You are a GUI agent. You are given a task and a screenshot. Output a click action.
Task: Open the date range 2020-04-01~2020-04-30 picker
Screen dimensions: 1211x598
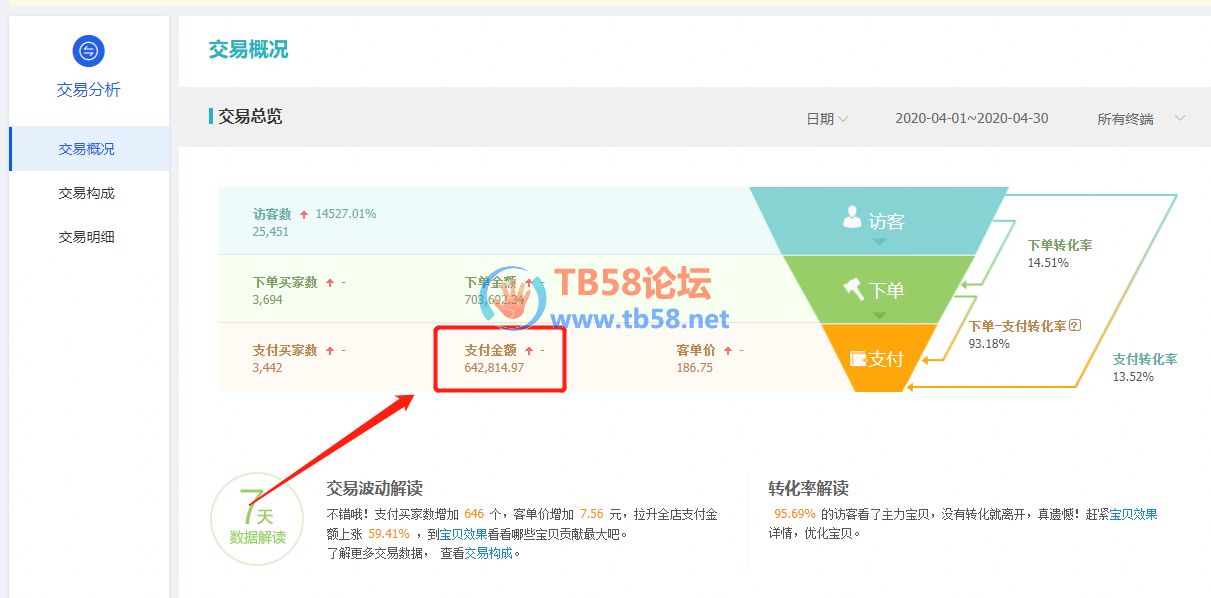pos(971,119)
